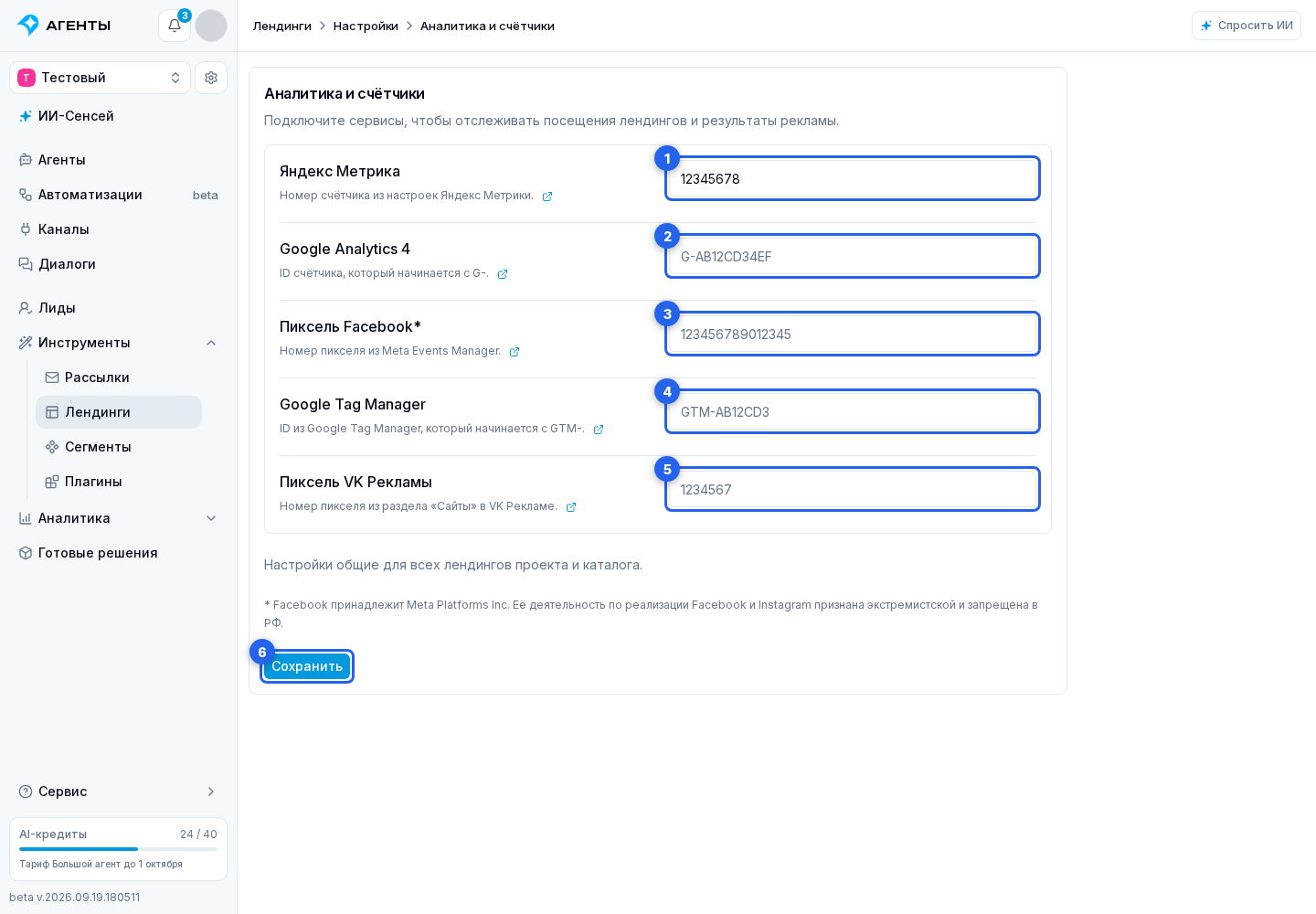Viewport: 1316px width, 914px height.
Task: Collapse the Инструменты section chevron
Action: point(211,343)
